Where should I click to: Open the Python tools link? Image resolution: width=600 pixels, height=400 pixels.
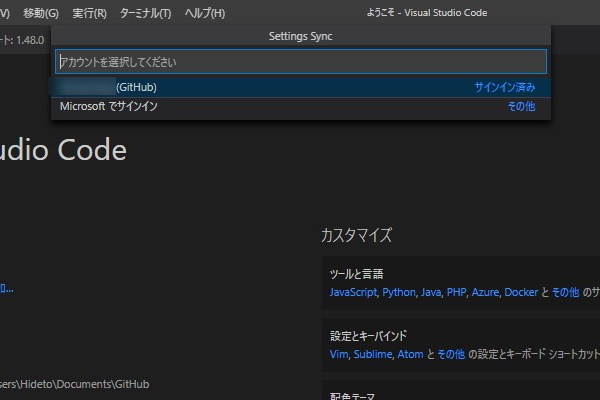pos(399,292)
